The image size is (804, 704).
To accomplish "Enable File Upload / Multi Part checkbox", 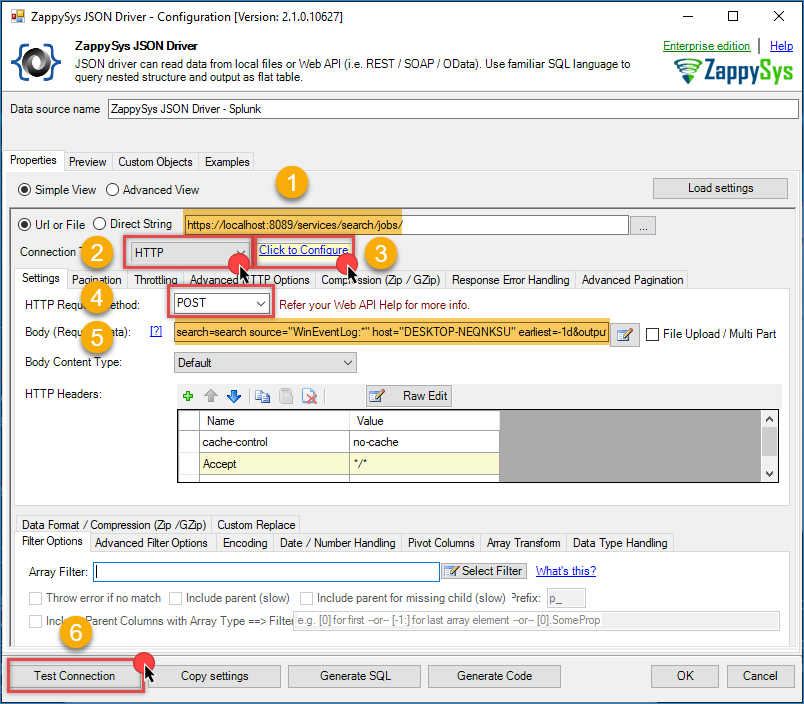I will (x=652, y=334).
